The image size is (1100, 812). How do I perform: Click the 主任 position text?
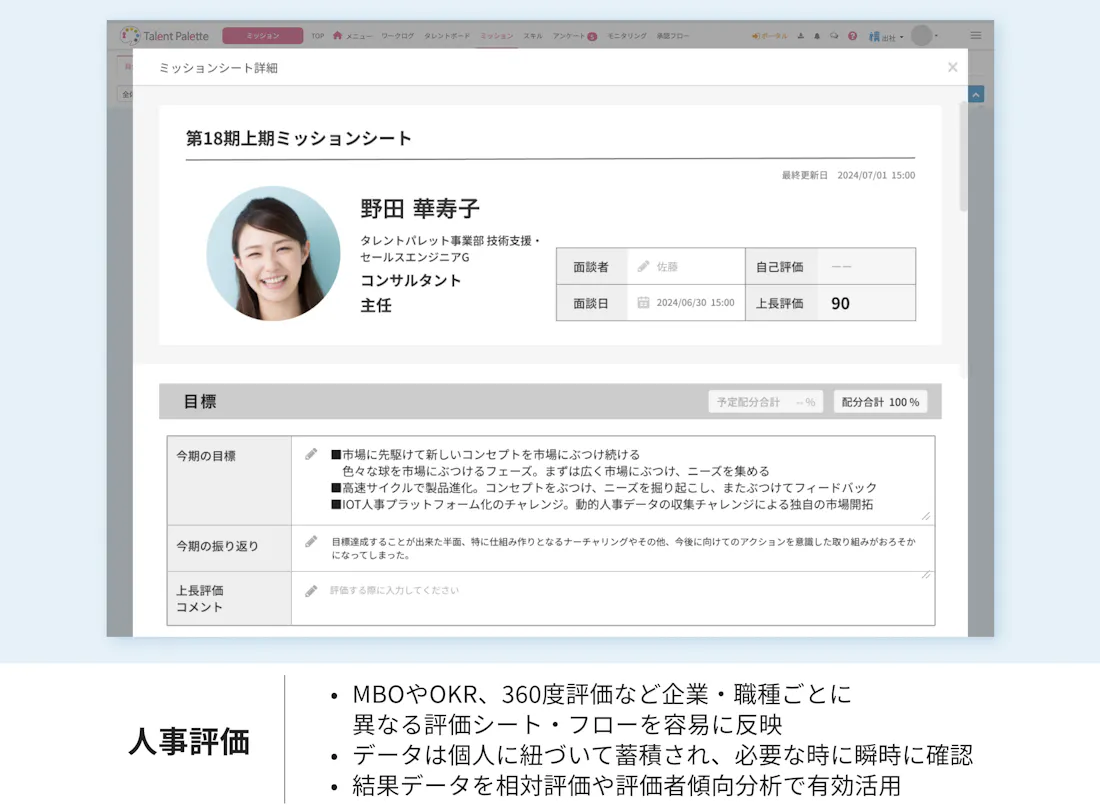pos(376,305)
